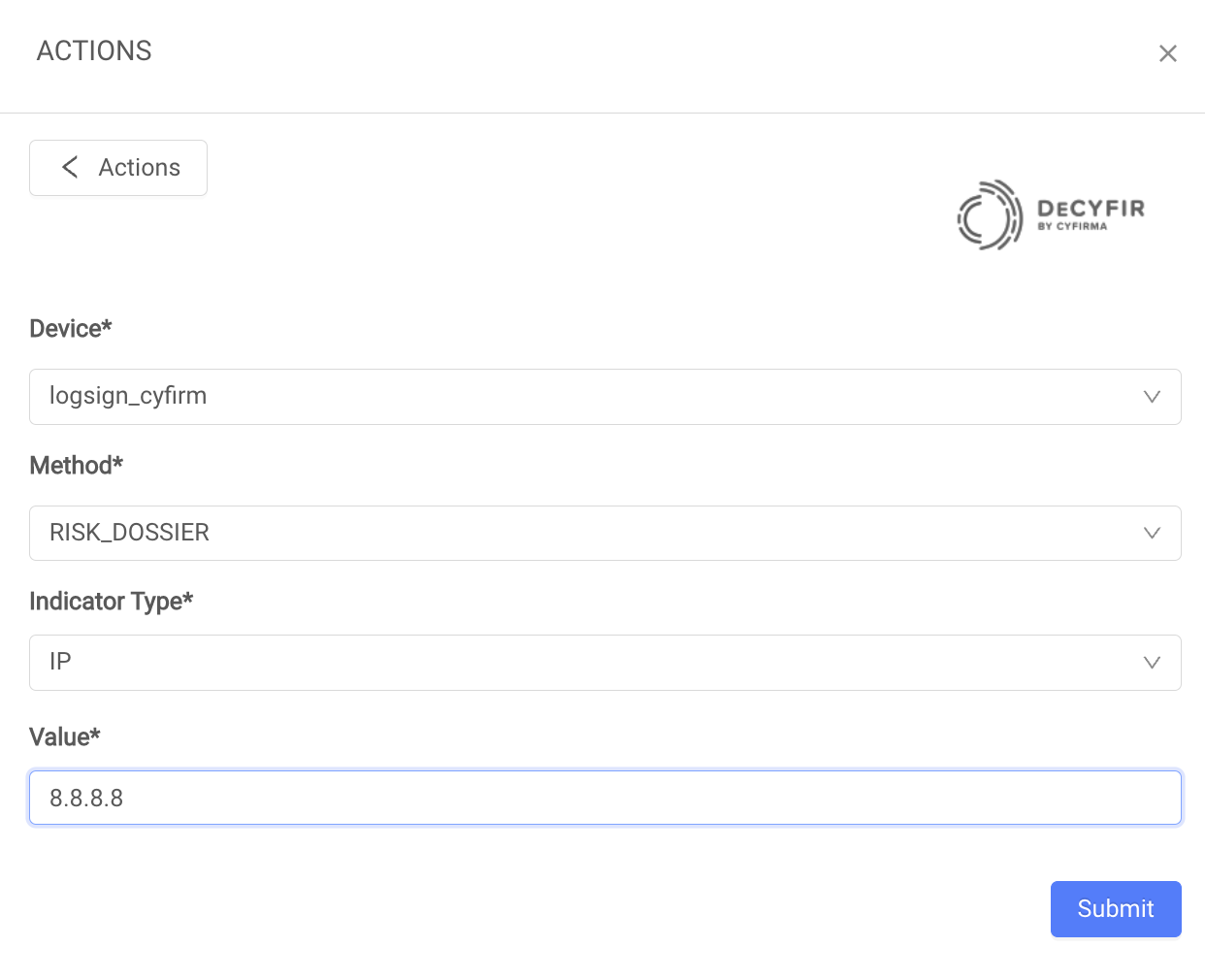The image size is (1205, 980).
Task: Click the Value field label
Action: click(x=64, y=737)
